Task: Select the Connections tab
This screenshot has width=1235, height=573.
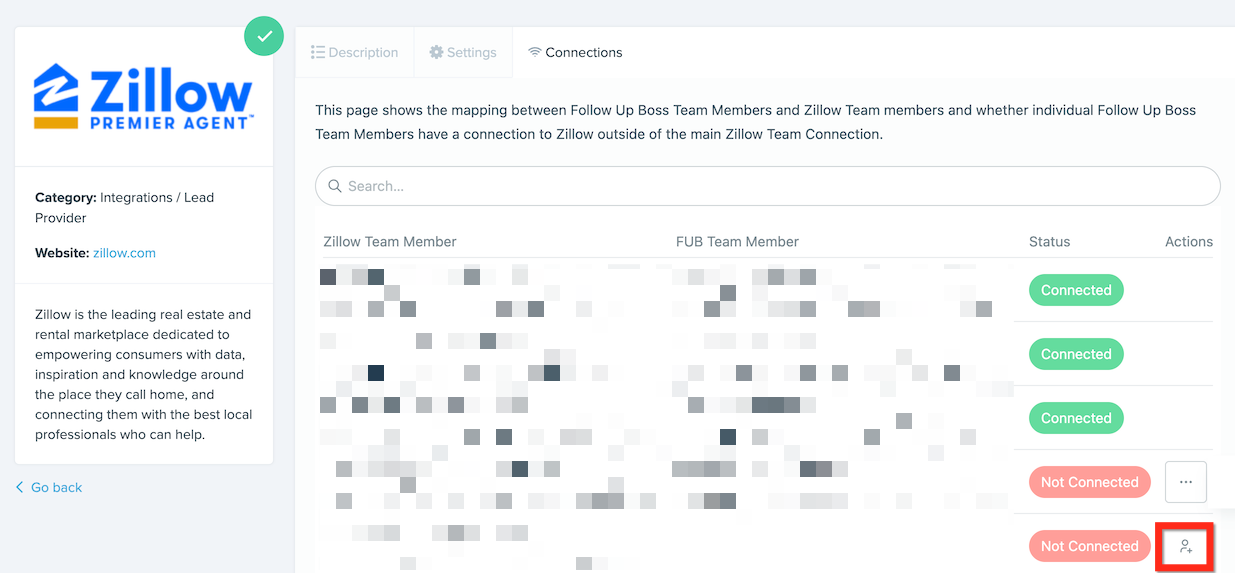Action: click(x=575, y=52)
